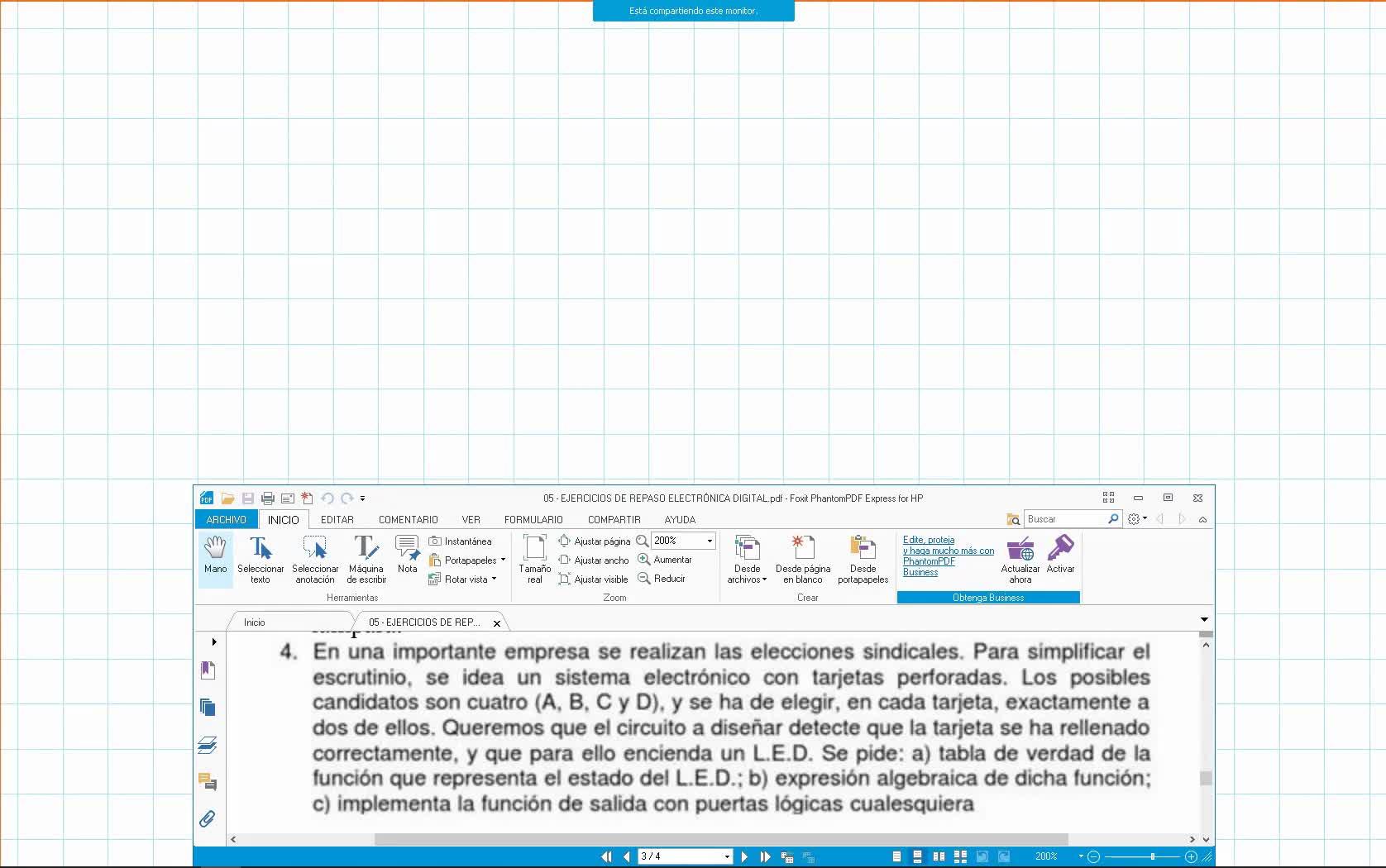Screen dimensions: 1386x868
Task: Switch to the VER ribbon tab
Action: coord(471,520)
